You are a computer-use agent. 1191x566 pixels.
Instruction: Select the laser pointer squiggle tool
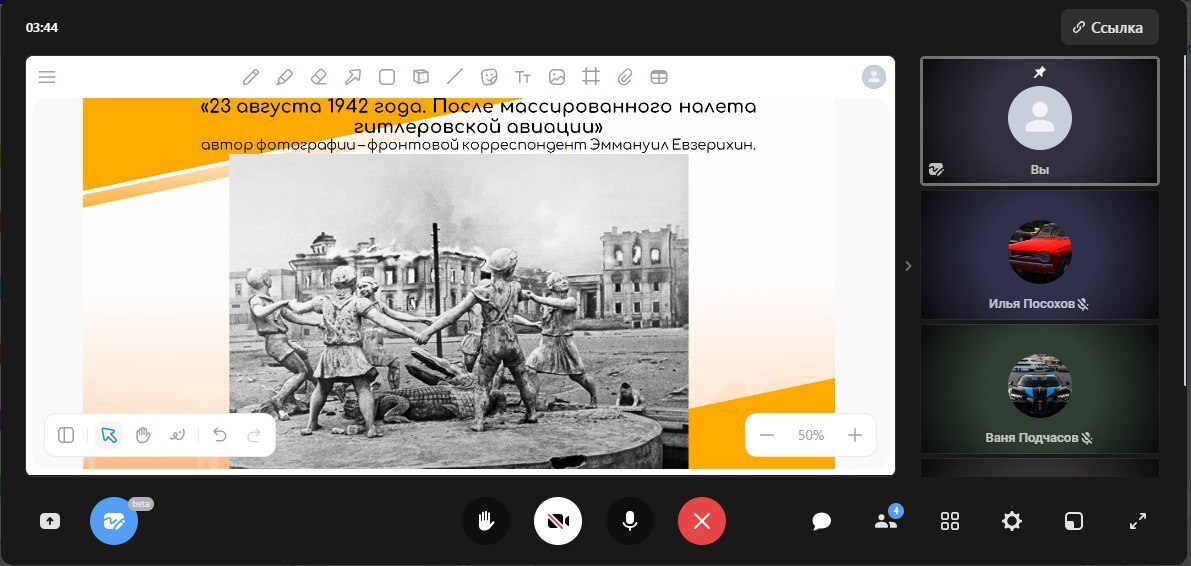[177, 435]
